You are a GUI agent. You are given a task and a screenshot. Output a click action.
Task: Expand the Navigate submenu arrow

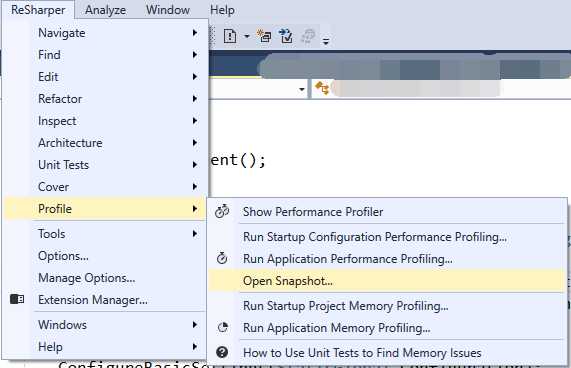pyautogui.click(x=195, y=33)
